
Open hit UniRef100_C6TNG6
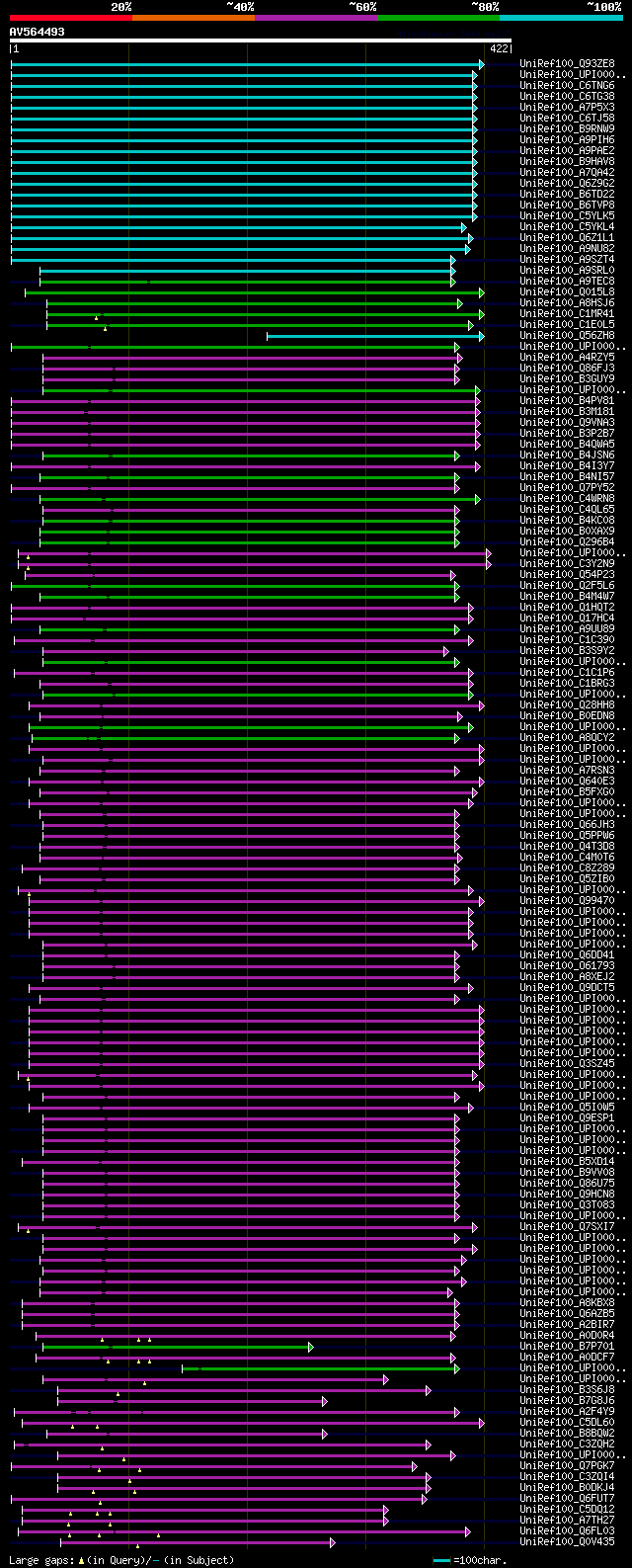(x=567, y=86)
